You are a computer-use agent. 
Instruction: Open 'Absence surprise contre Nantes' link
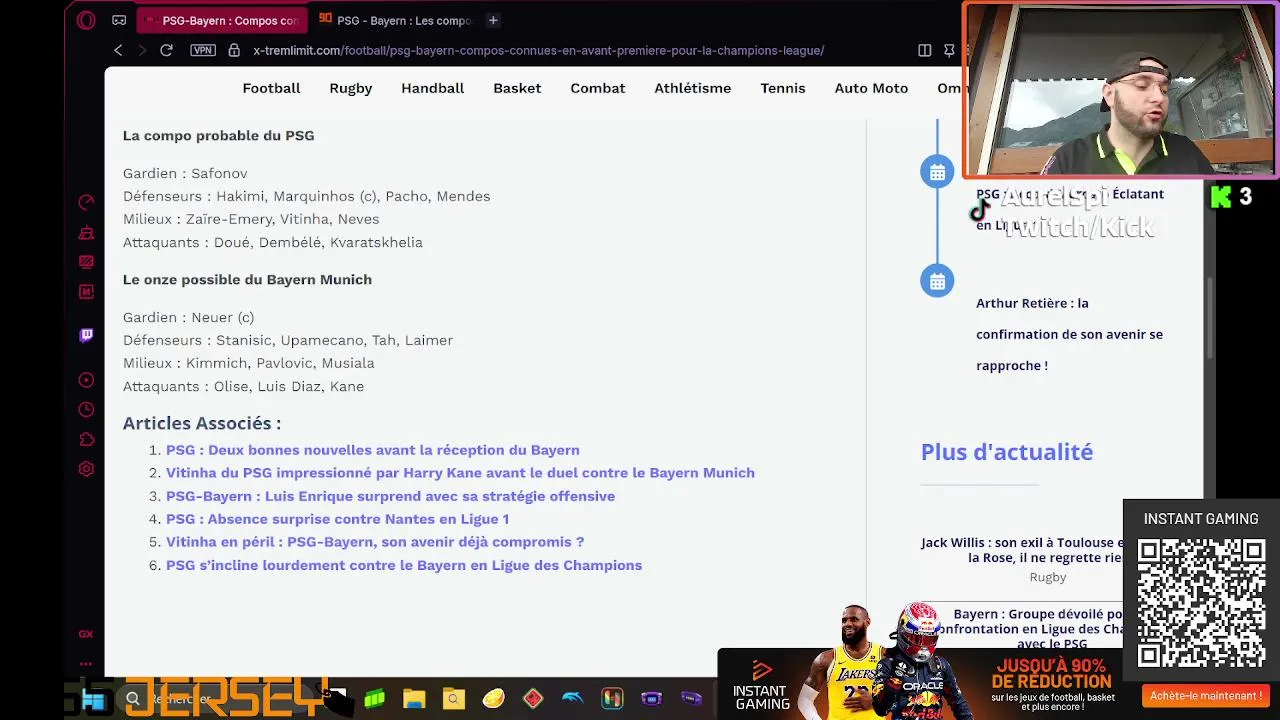[x=337, y=519]
